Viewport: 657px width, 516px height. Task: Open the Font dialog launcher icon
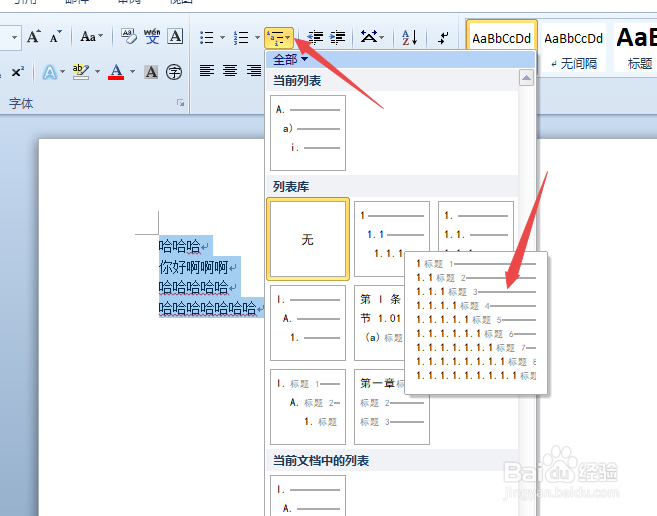[180, 103]
